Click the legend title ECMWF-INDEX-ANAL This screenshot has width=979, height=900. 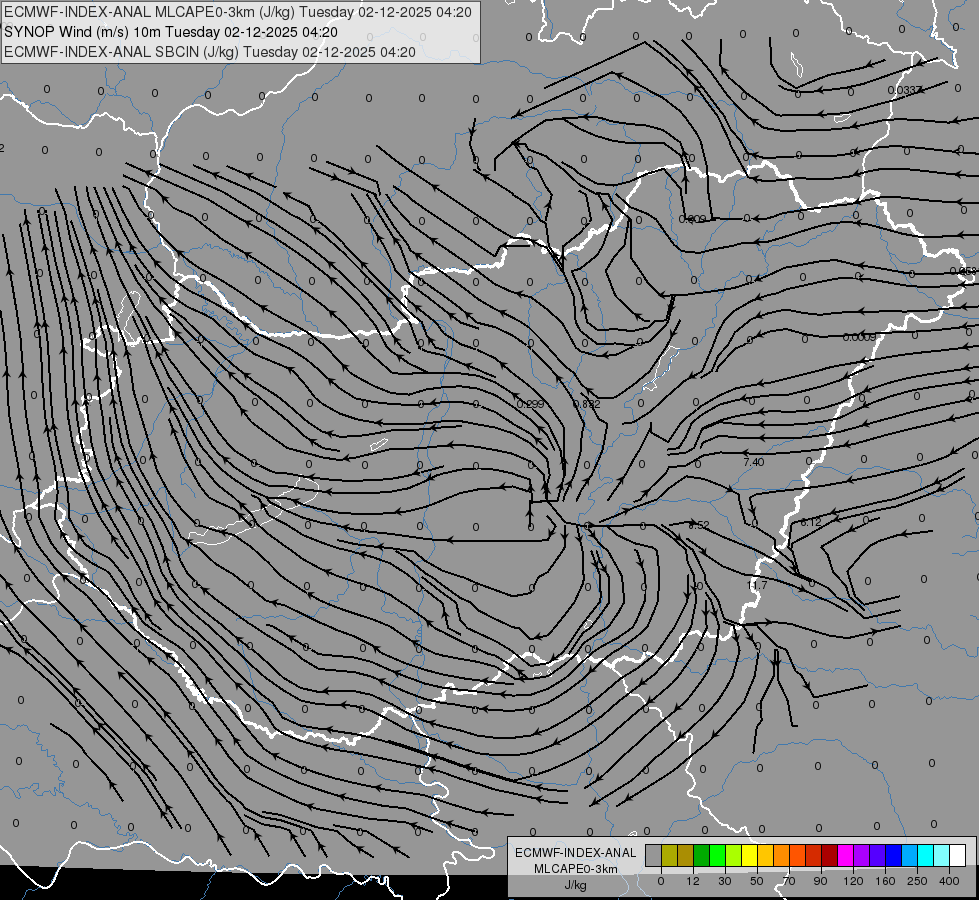click(576, 853)
